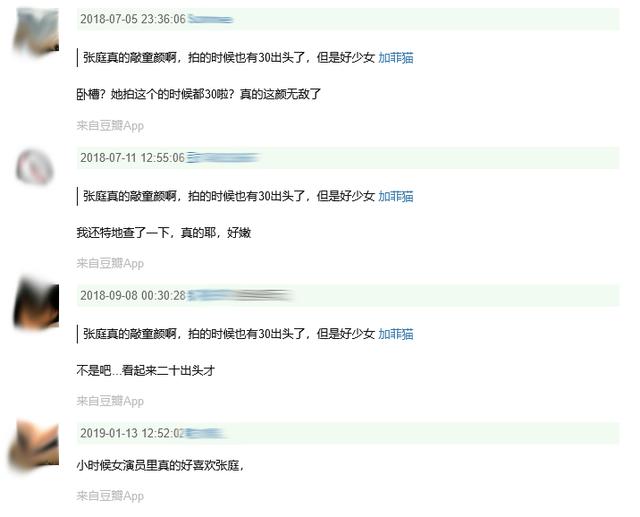Image resolution: width=640 pixels, height=517 pixels.
Task: Click blurred username beside 2018-07-05 23:36:06
Action: (x=210, y=19)
